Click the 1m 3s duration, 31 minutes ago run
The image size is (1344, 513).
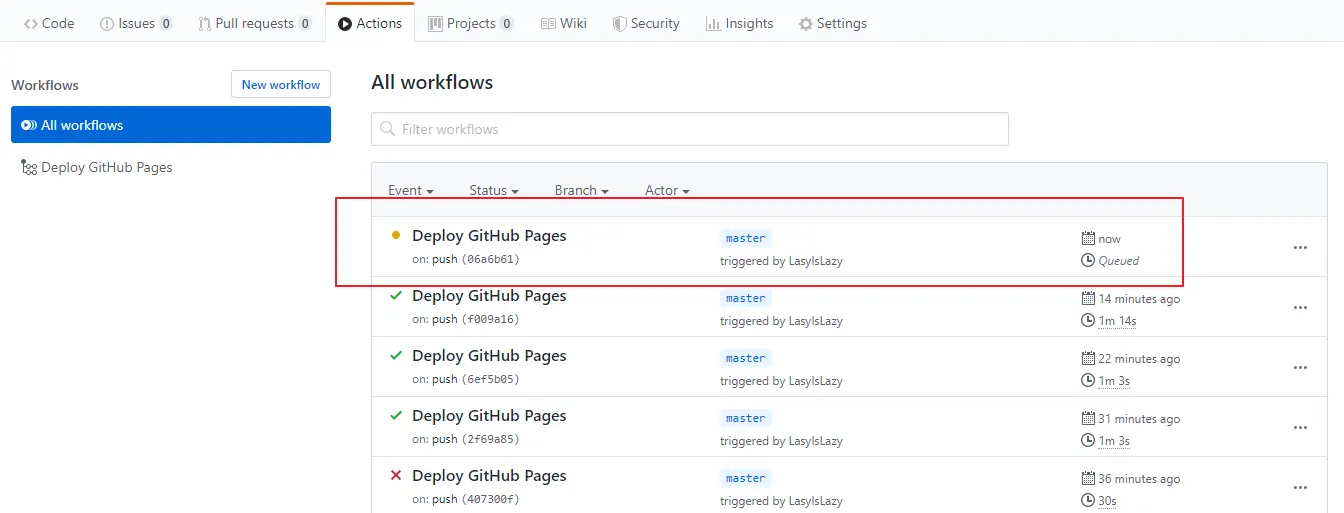pos(1115,441)
